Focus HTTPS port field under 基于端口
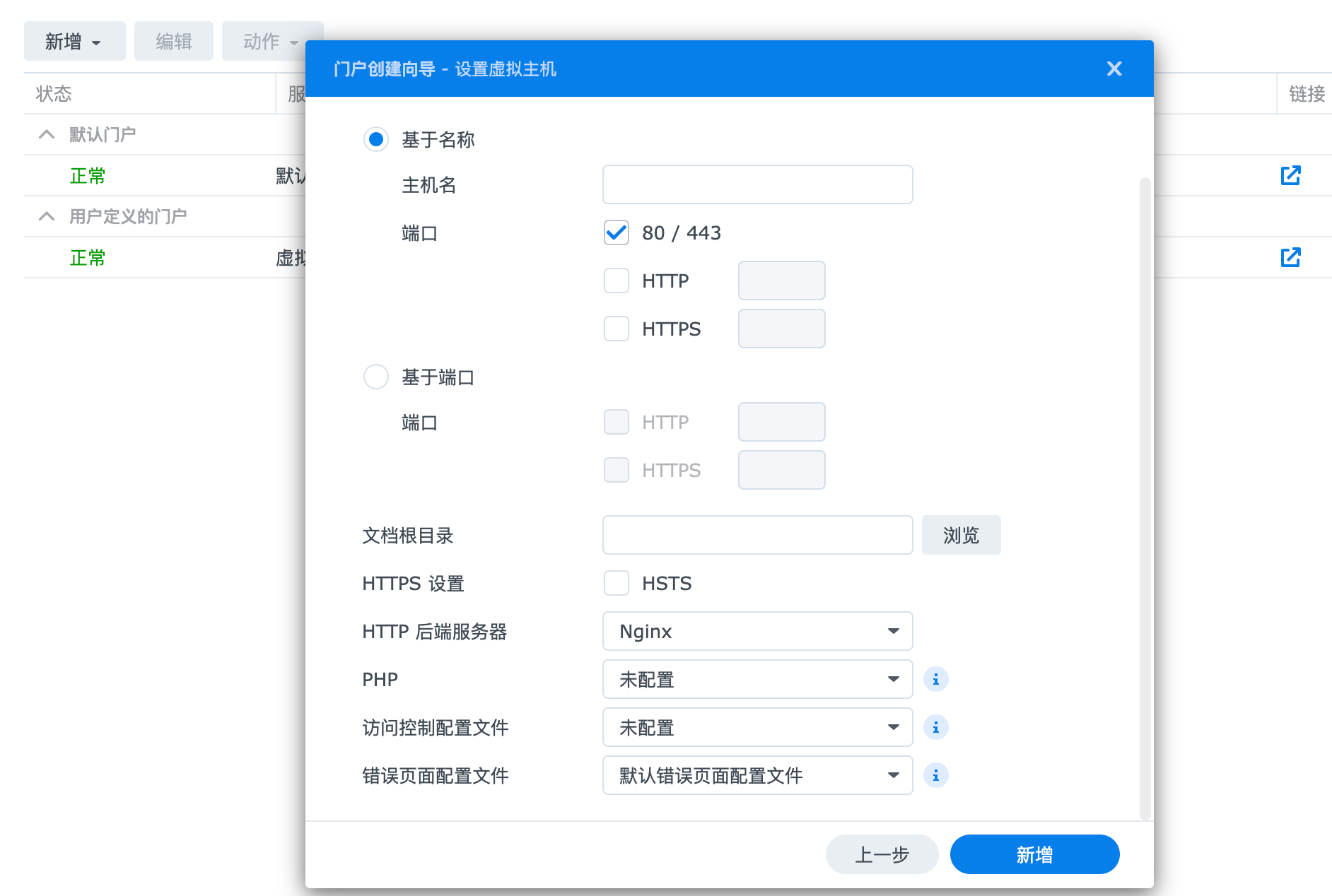Screen dimensions: 1332x896 pos(782,470)
